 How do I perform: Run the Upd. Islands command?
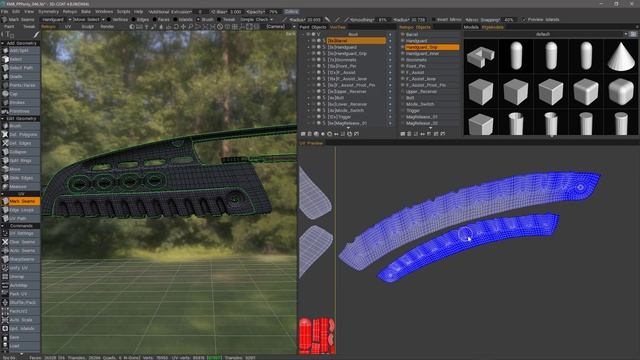pos(20,329)
